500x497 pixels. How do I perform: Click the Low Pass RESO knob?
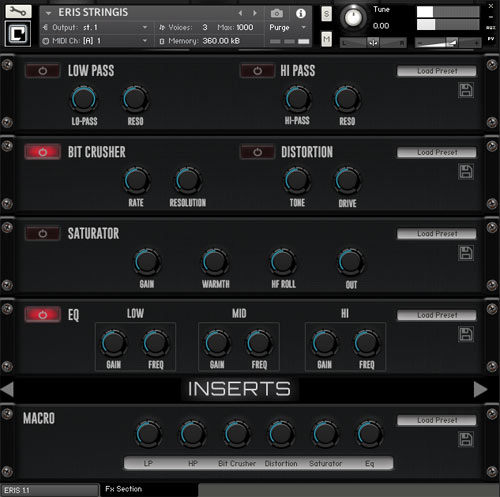click(x=135, y=99)
